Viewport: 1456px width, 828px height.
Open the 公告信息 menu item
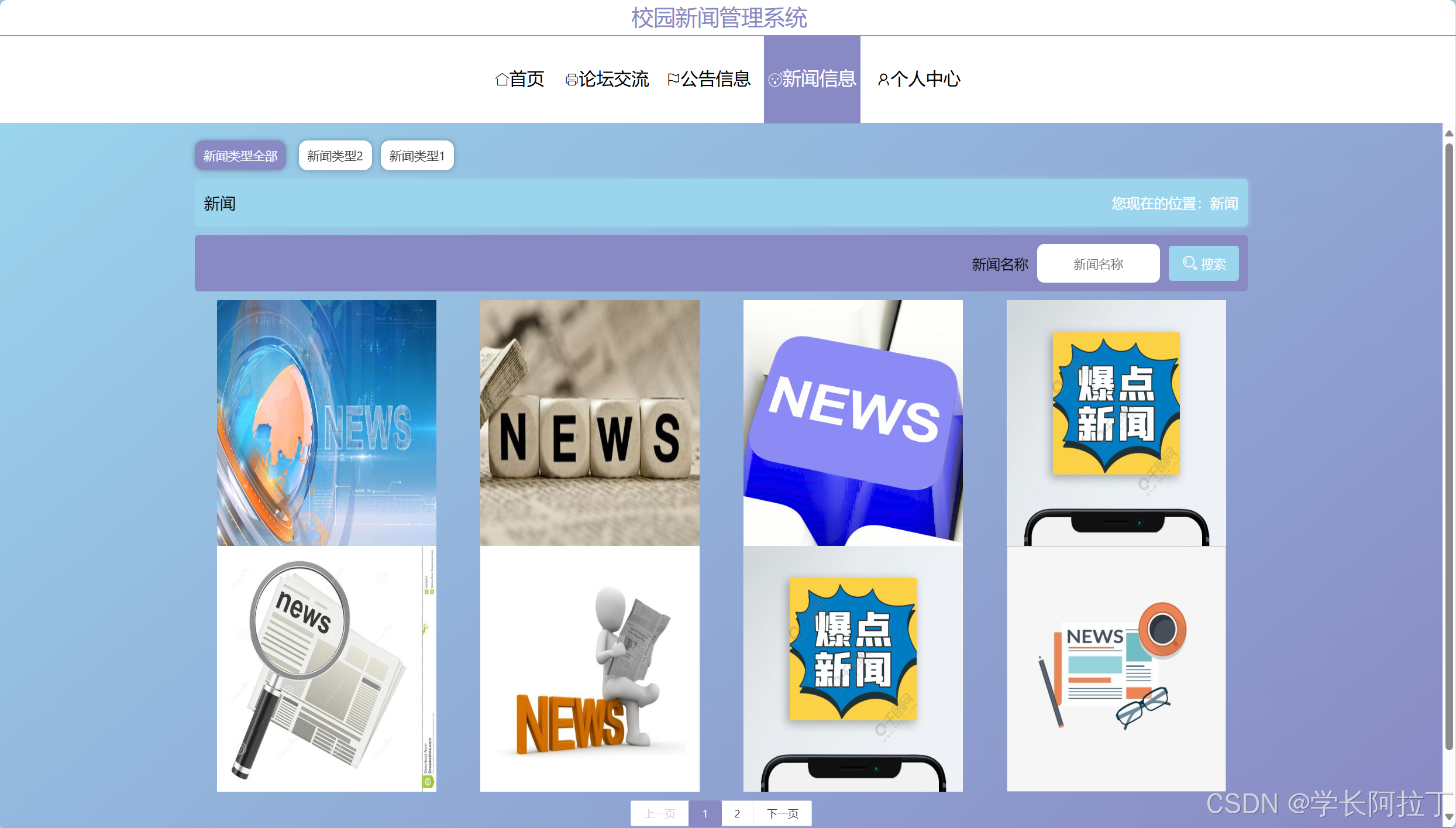(715, 79)
